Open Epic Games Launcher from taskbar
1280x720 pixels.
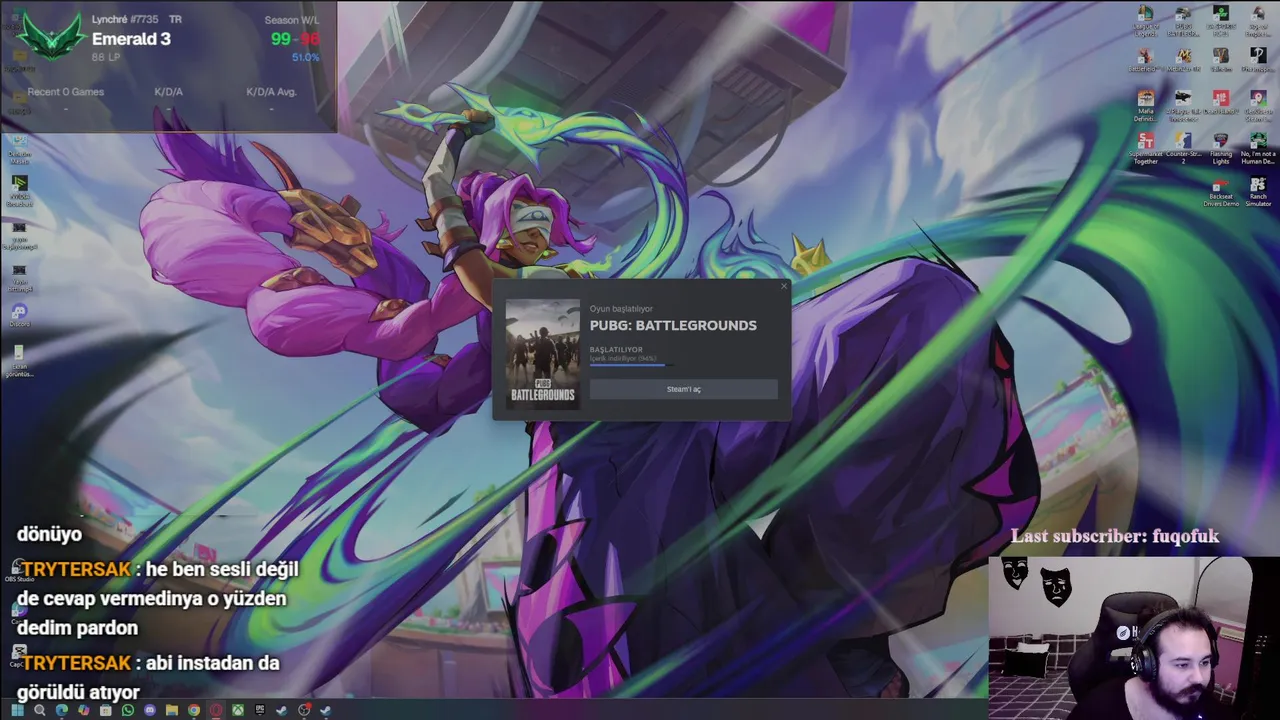[260, 710]
